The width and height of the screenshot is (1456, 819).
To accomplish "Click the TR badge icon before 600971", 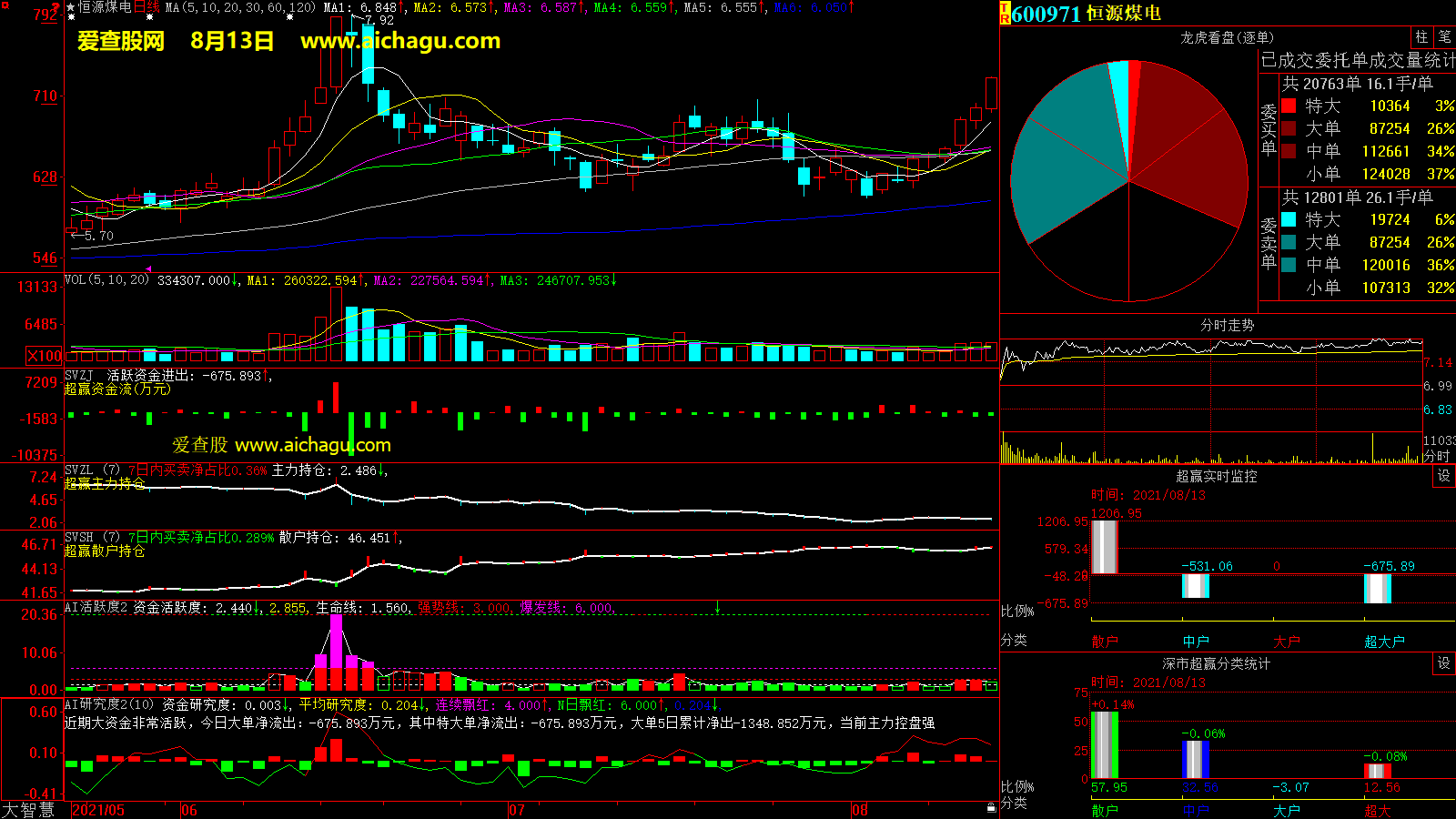I will (x=1005, y=14).
